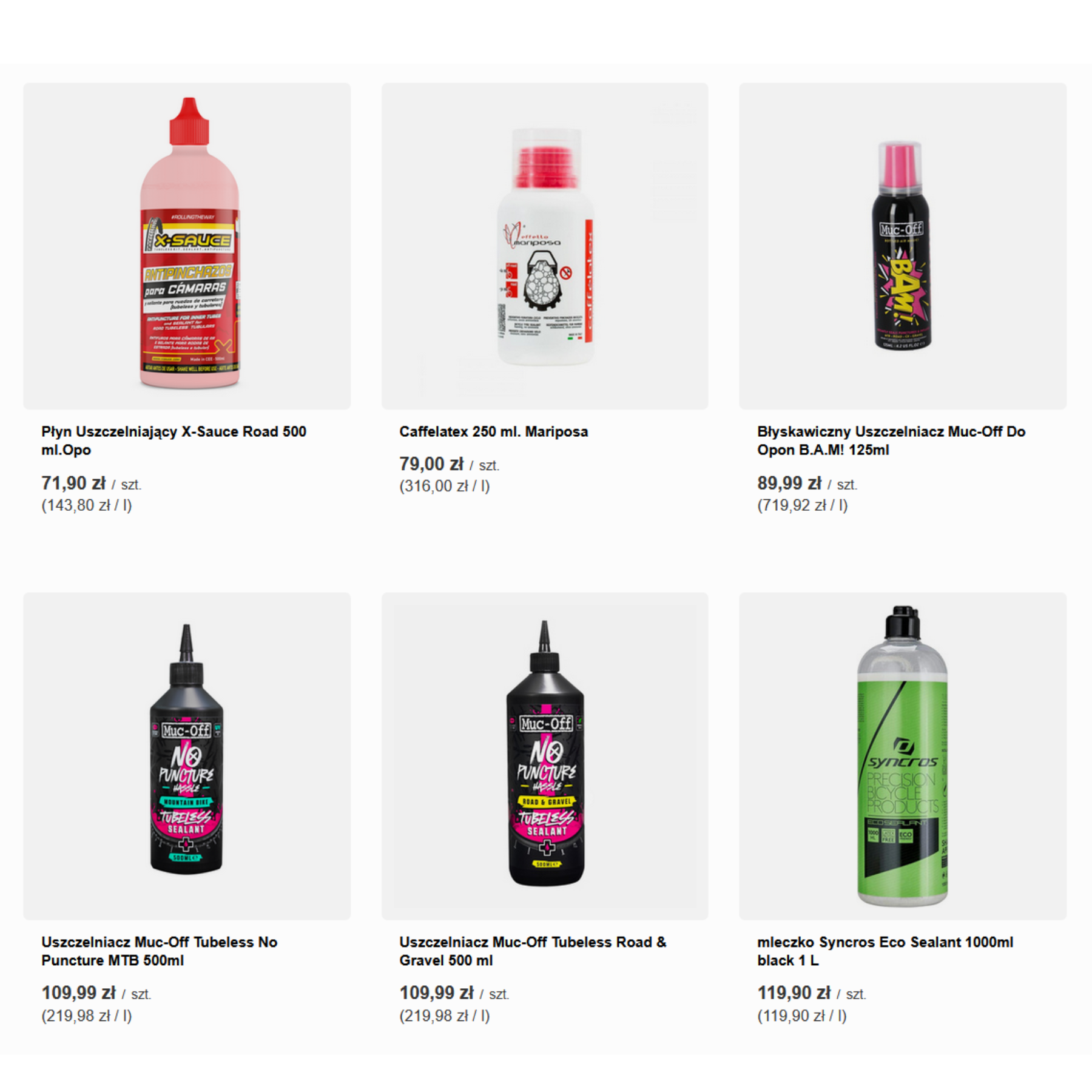Open the Muc-Off Road & Gravel bottle image
This screenshot has height=1092, width=1092.
[x=545, y=756]
